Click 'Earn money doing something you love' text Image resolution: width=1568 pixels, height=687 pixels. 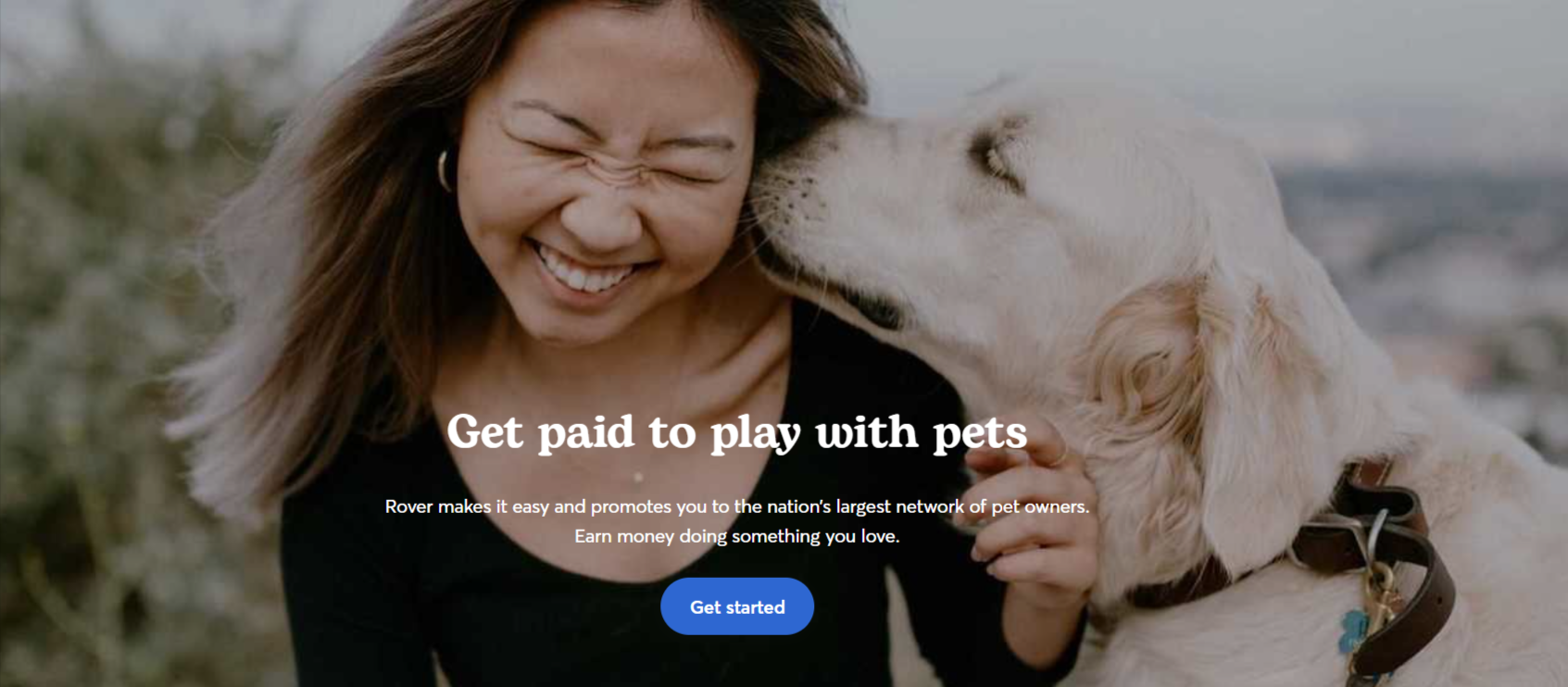(737, 536)
